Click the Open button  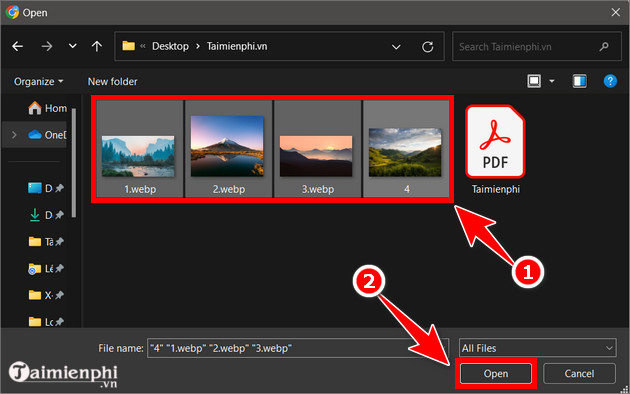coord(495,374)
